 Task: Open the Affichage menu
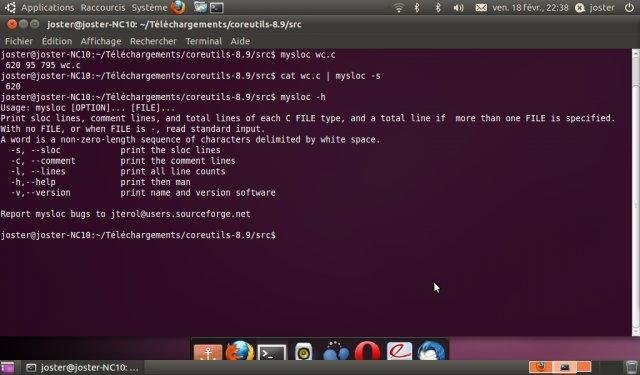(101, 41)
